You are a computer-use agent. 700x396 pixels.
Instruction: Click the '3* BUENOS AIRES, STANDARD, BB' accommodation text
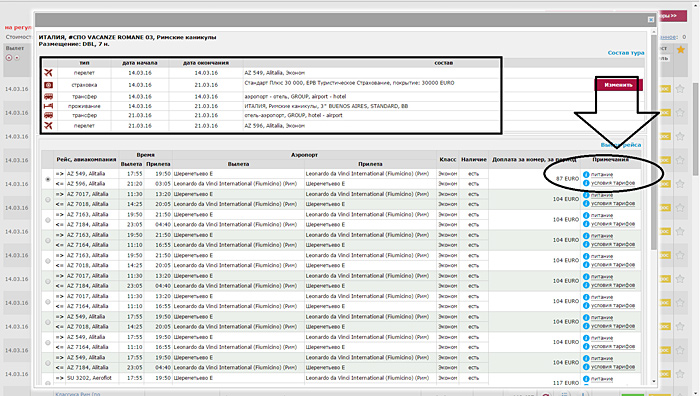pos(326,106)
